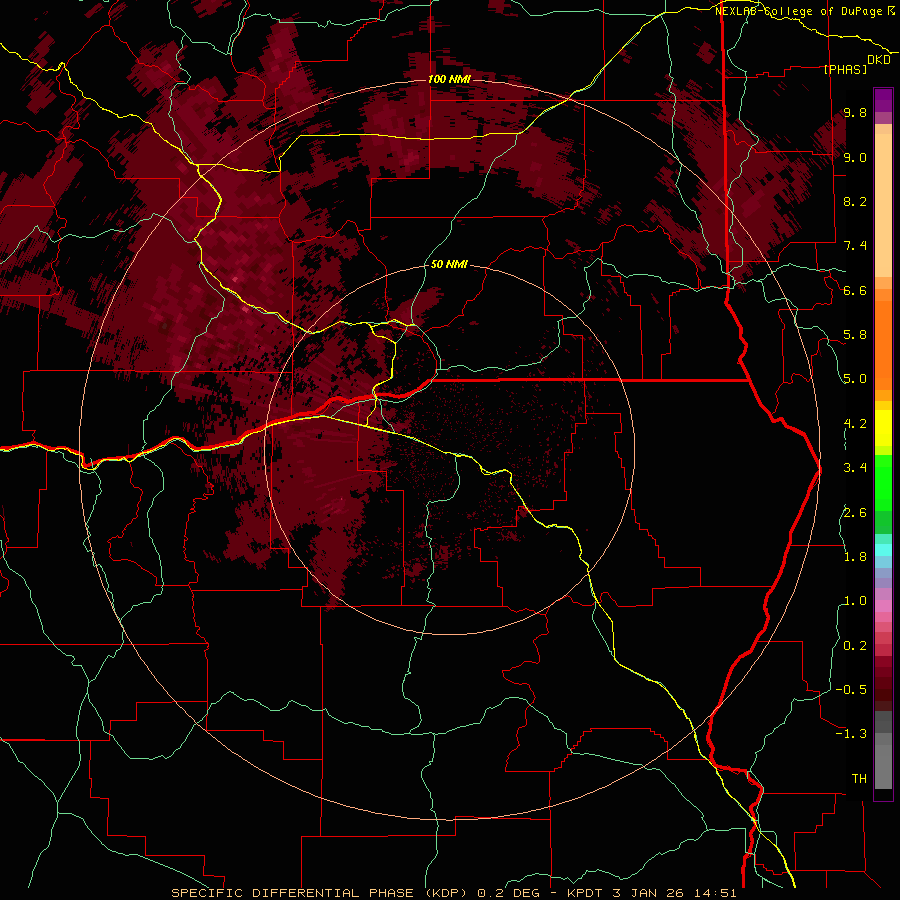Click the 50 NMI range ring label
The width and height of the screenshot is (900, 900).
pos(449,264)
